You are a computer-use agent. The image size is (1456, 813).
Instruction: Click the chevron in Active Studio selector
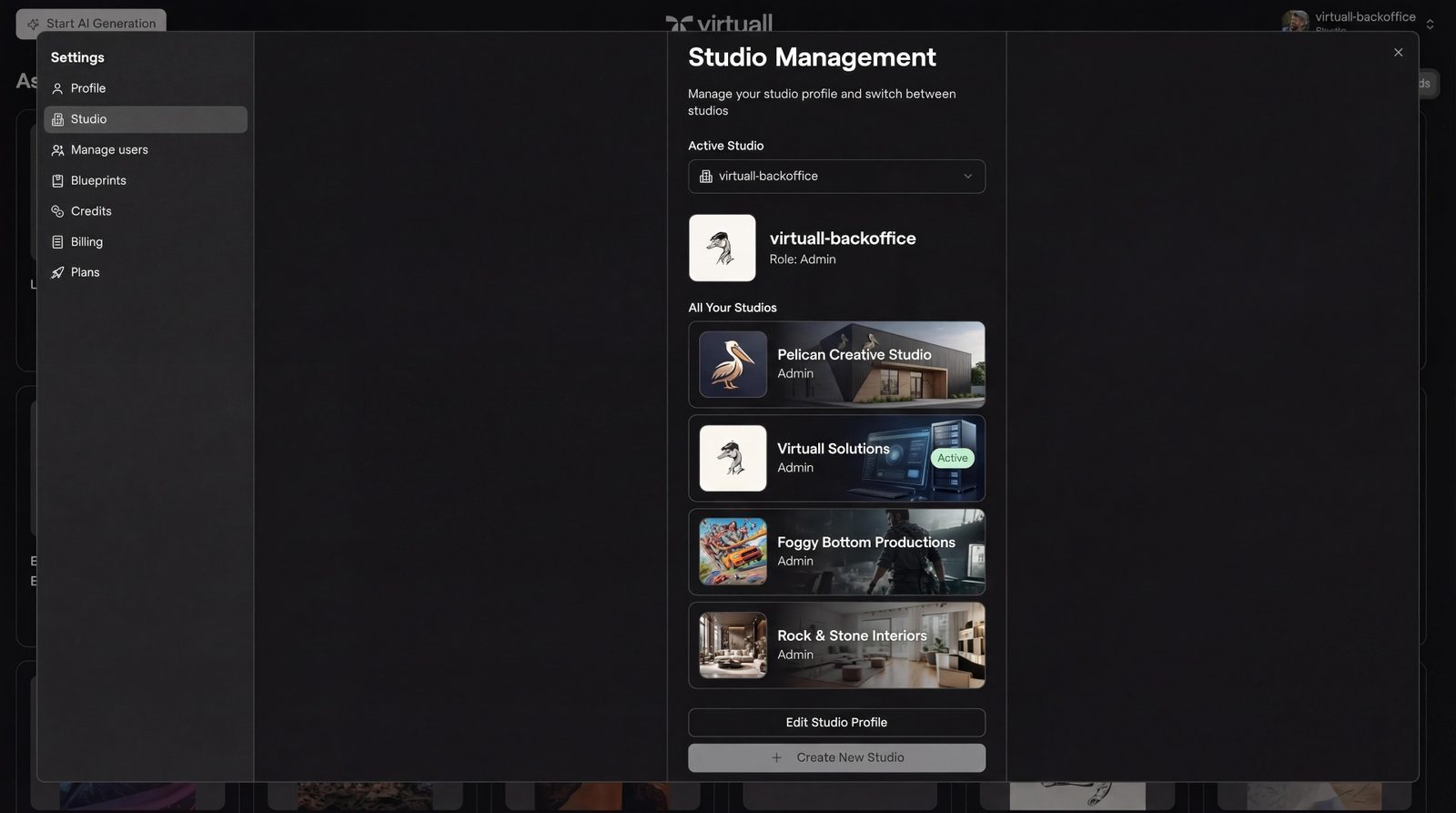pos(967,177)
